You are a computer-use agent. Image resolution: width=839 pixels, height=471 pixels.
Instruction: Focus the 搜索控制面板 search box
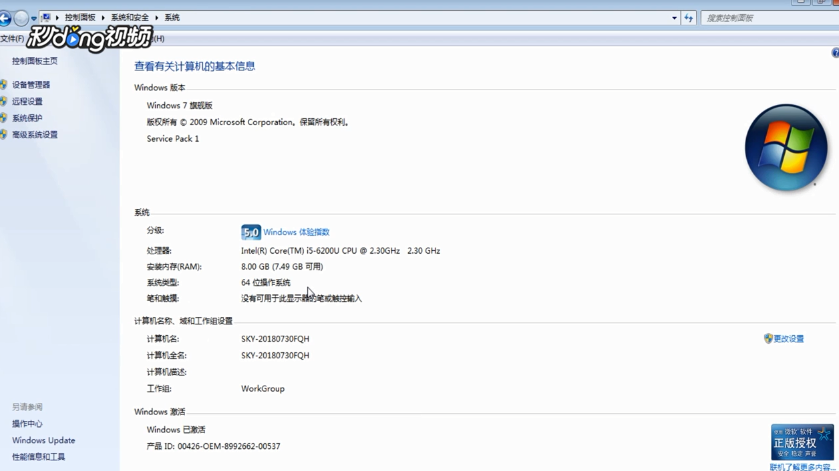[769, 18]
